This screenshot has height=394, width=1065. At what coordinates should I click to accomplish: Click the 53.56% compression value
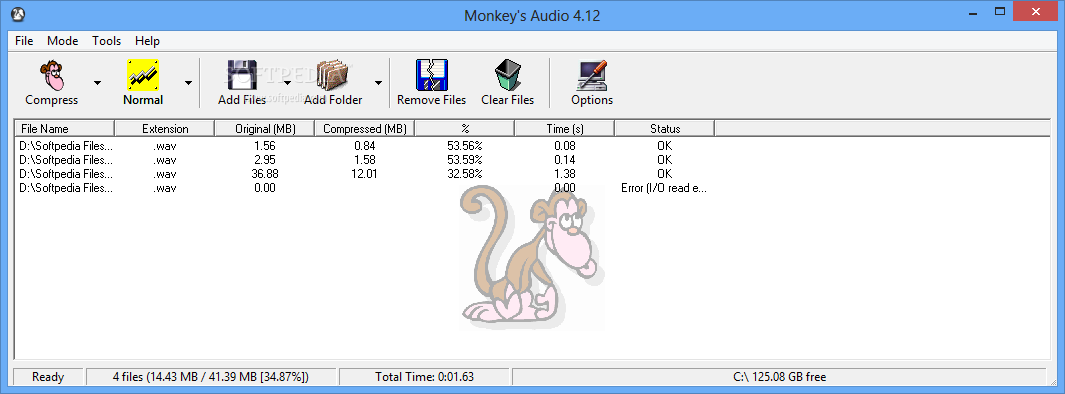pos(465,145)
